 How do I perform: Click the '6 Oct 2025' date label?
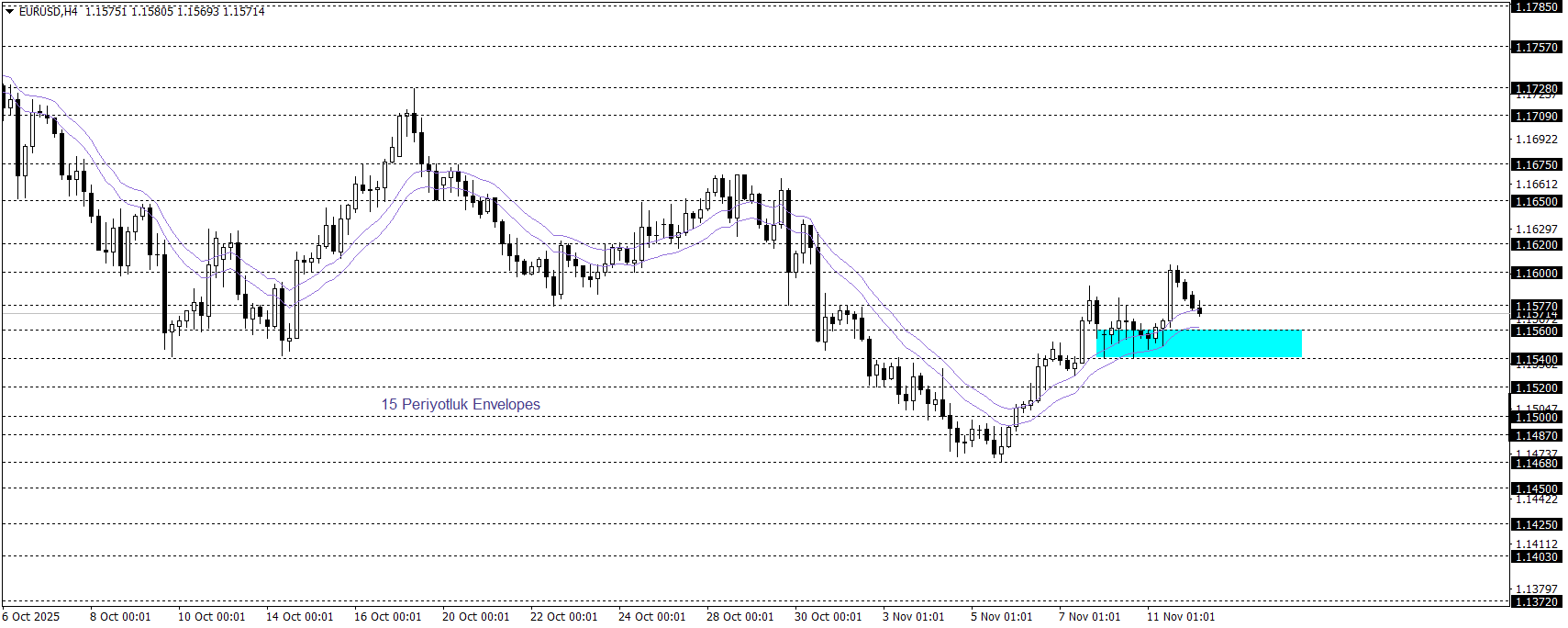point(31,617)
